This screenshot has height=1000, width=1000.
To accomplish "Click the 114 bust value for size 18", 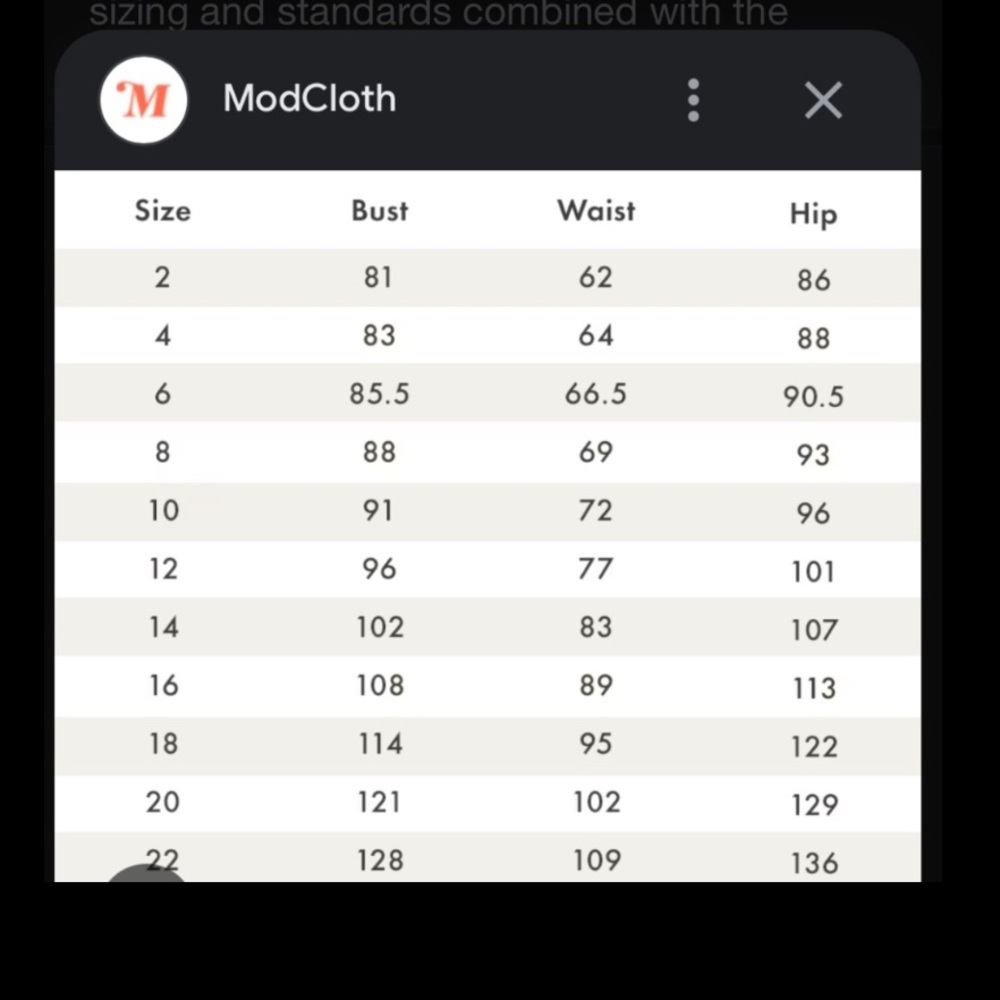I will pyautogui.click(x=380, y=744).
